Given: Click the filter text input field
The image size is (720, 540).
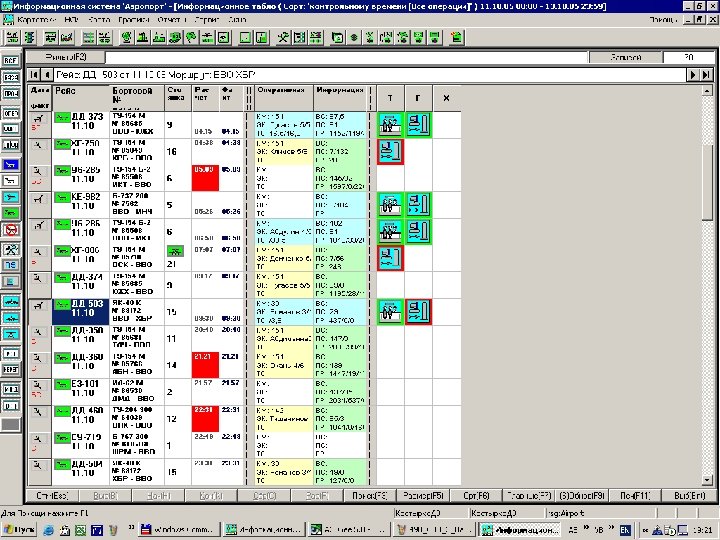Looking at the screenshot, I should (x=347, y=57).
